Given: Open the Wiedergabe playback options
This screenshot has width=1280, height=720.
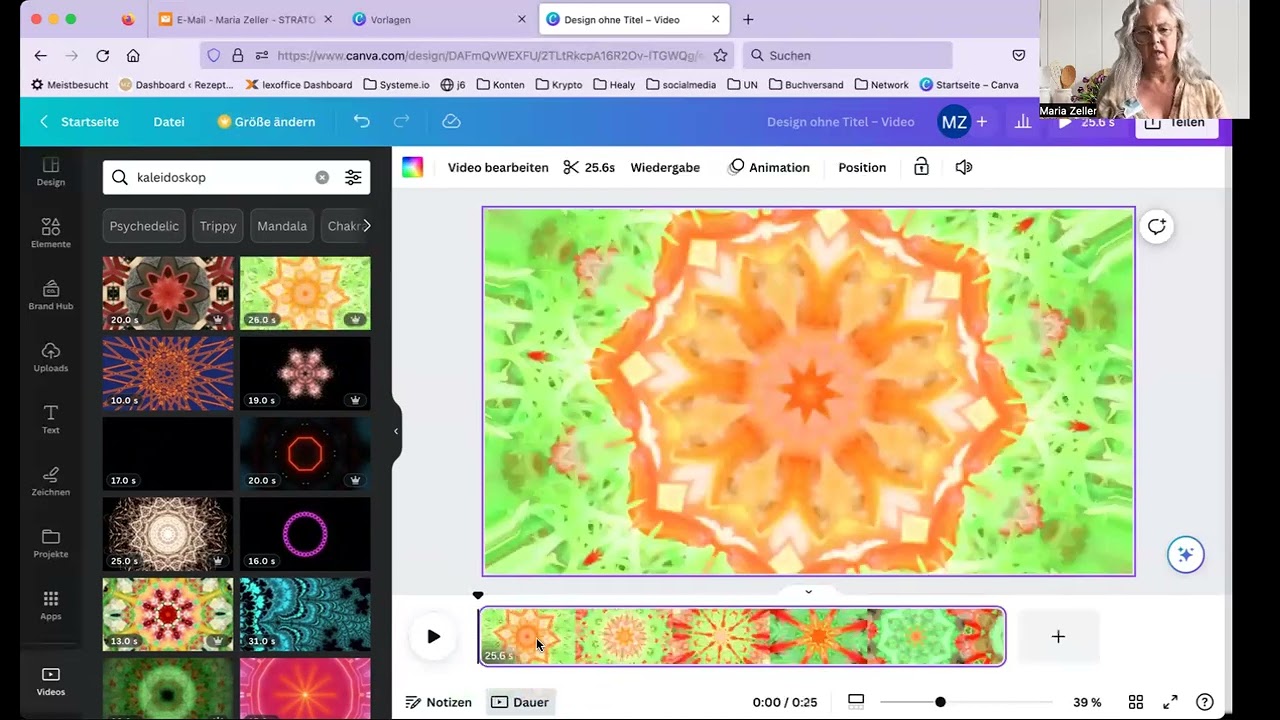Looking at the screenshot, I should click(x=665, y=167).
